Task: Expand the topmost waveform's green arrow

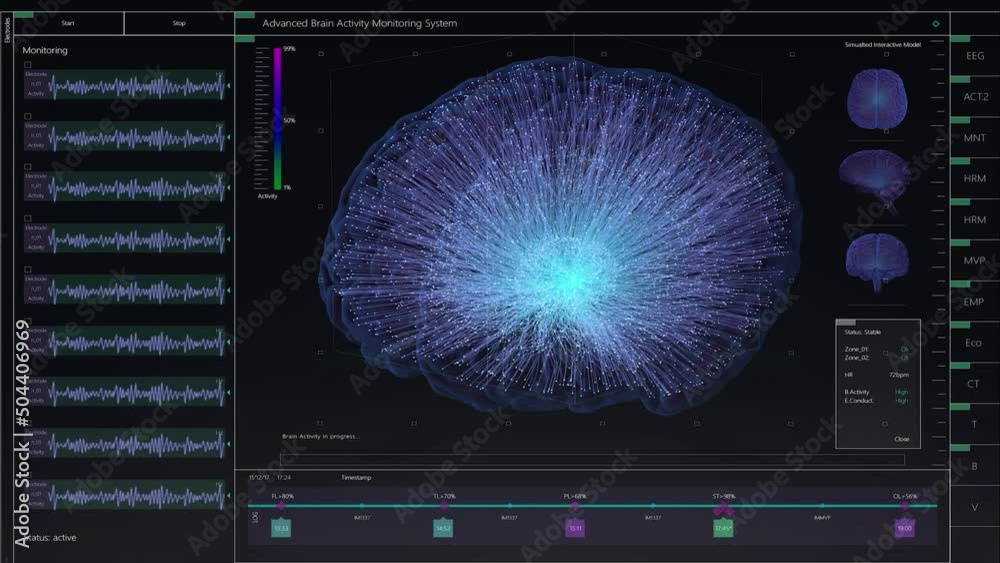Action: point(228,85)
